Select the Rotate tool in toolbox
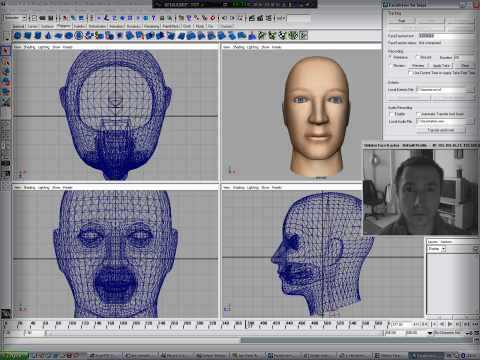The image size is (480, 360). [6, 81]
